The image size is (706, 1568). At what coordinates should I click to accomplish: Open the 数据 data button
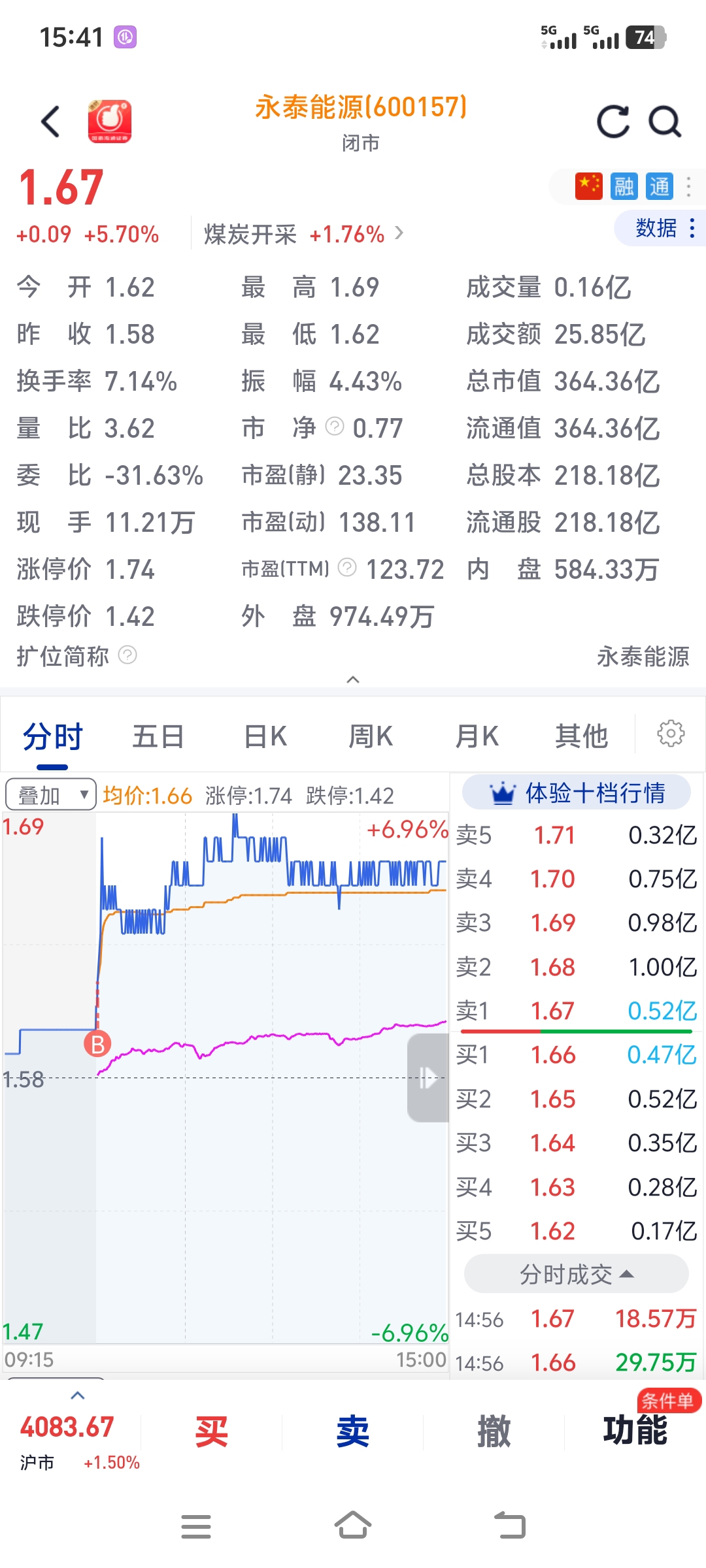pyautogui.click(x=660, y=228)
